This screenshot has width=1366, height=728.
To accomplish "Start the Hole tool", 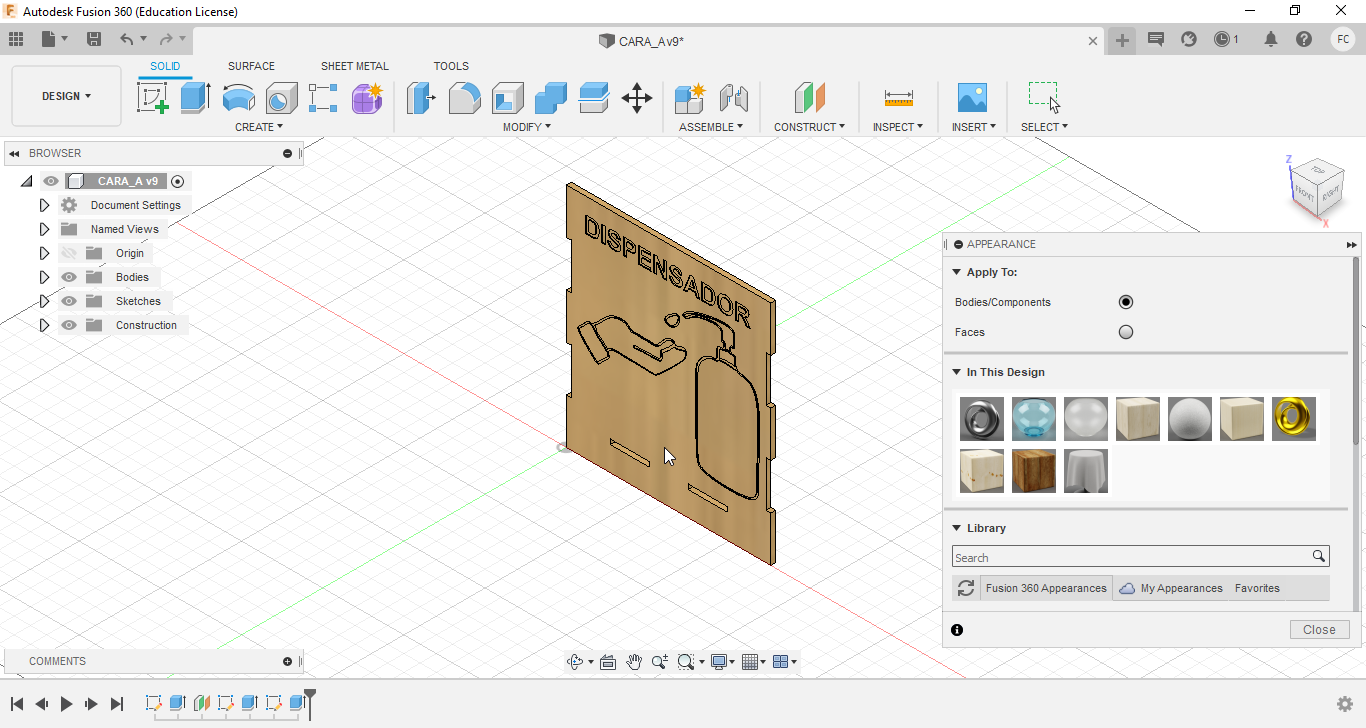I will 281,98.
